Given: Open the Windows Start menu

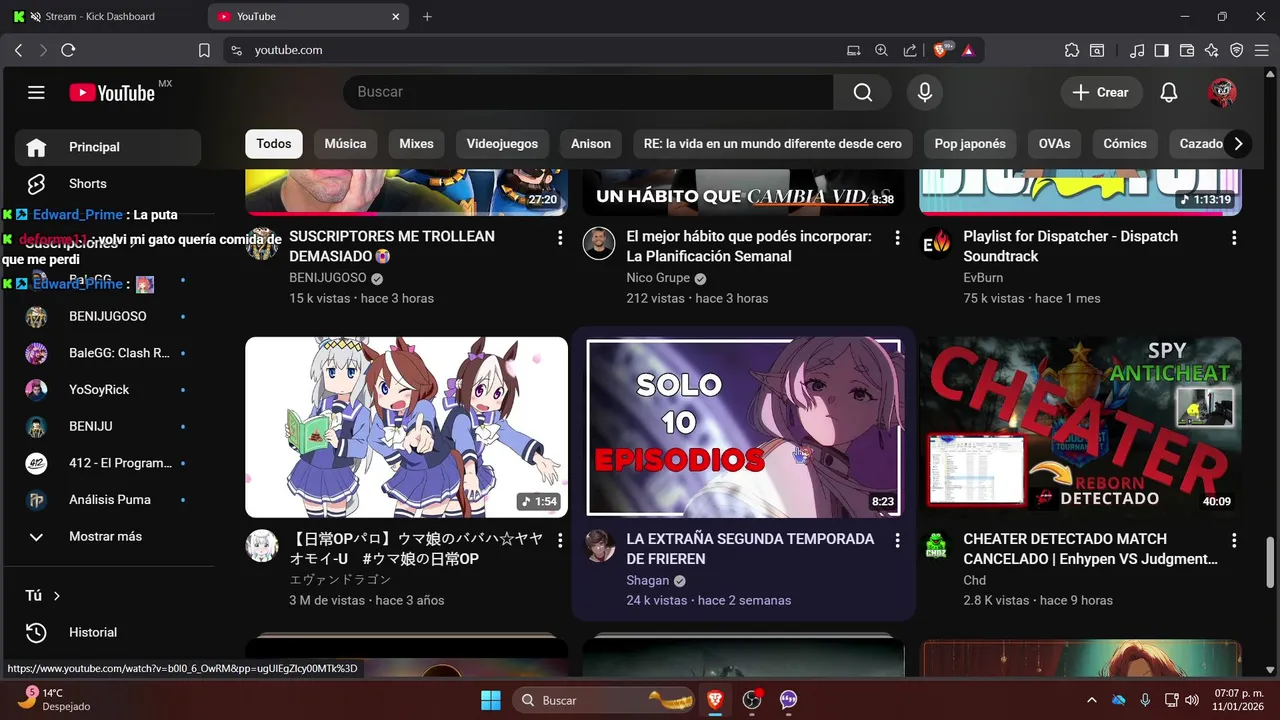Looking at the screenshot, I should click(x=490, y=700).
